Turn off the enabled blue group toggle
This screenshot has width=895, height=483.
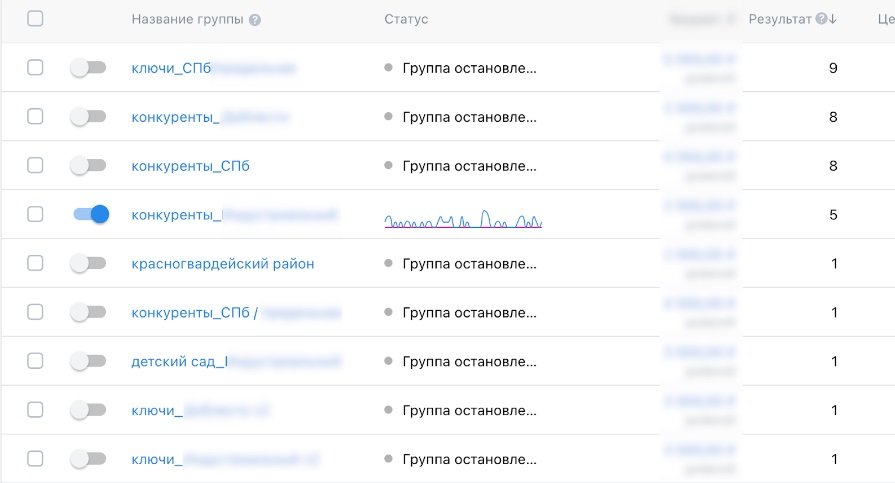89,214
